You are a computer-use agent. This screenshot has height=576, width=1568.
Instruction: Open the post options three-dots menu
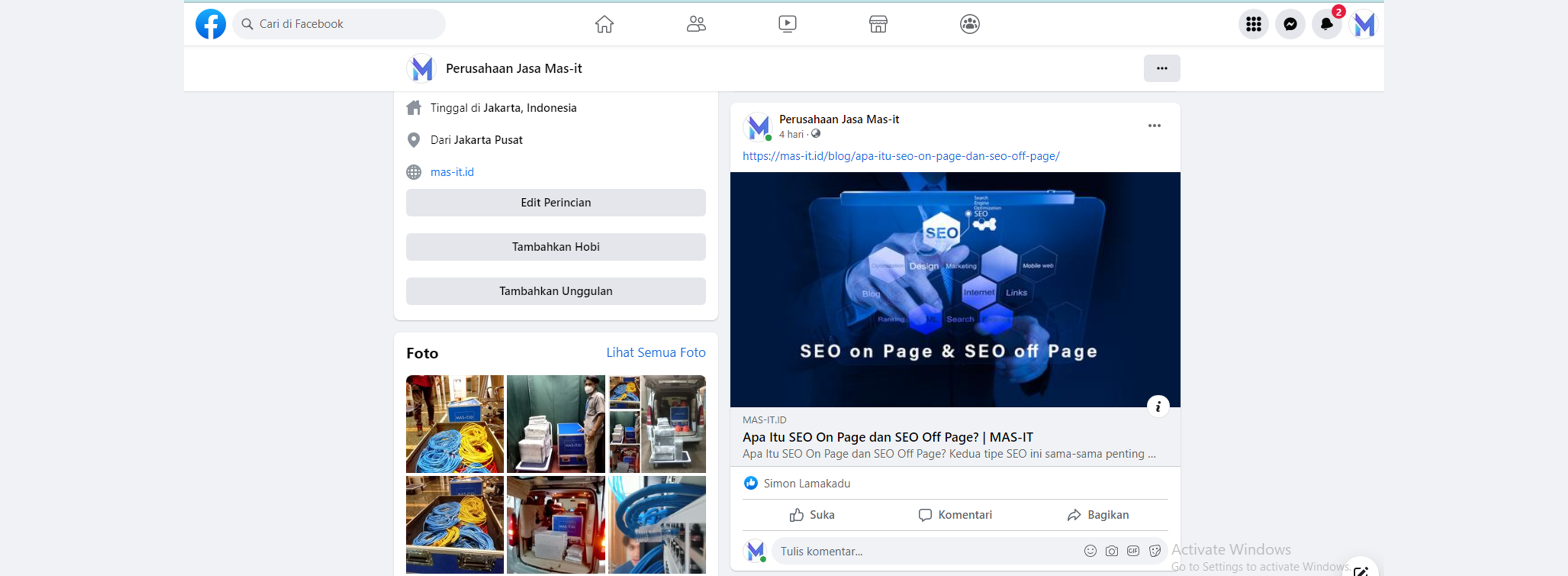(x=1154, y=125)
